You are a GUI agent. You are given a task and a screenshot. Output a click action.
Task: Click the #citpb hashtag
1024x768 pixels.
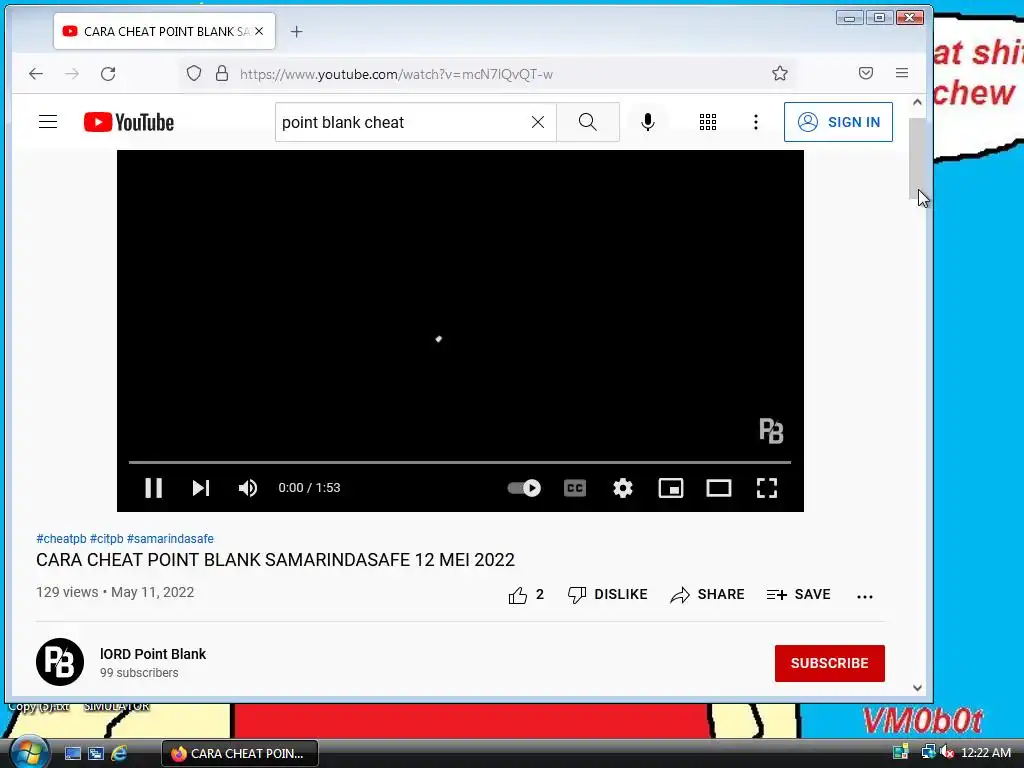[106, 539]
